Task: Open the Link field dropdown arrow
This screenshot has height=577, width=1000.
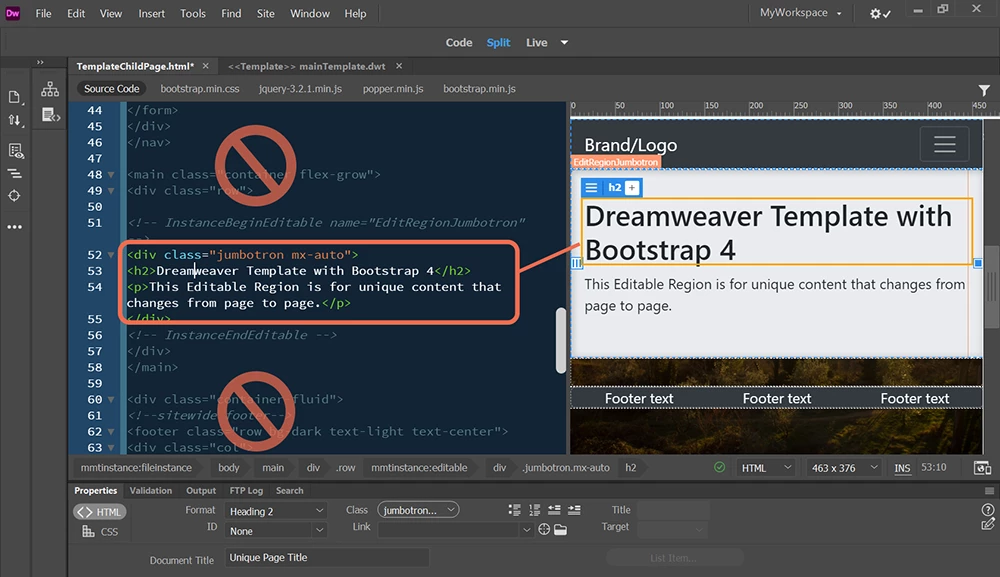Action: click(526, 530)
